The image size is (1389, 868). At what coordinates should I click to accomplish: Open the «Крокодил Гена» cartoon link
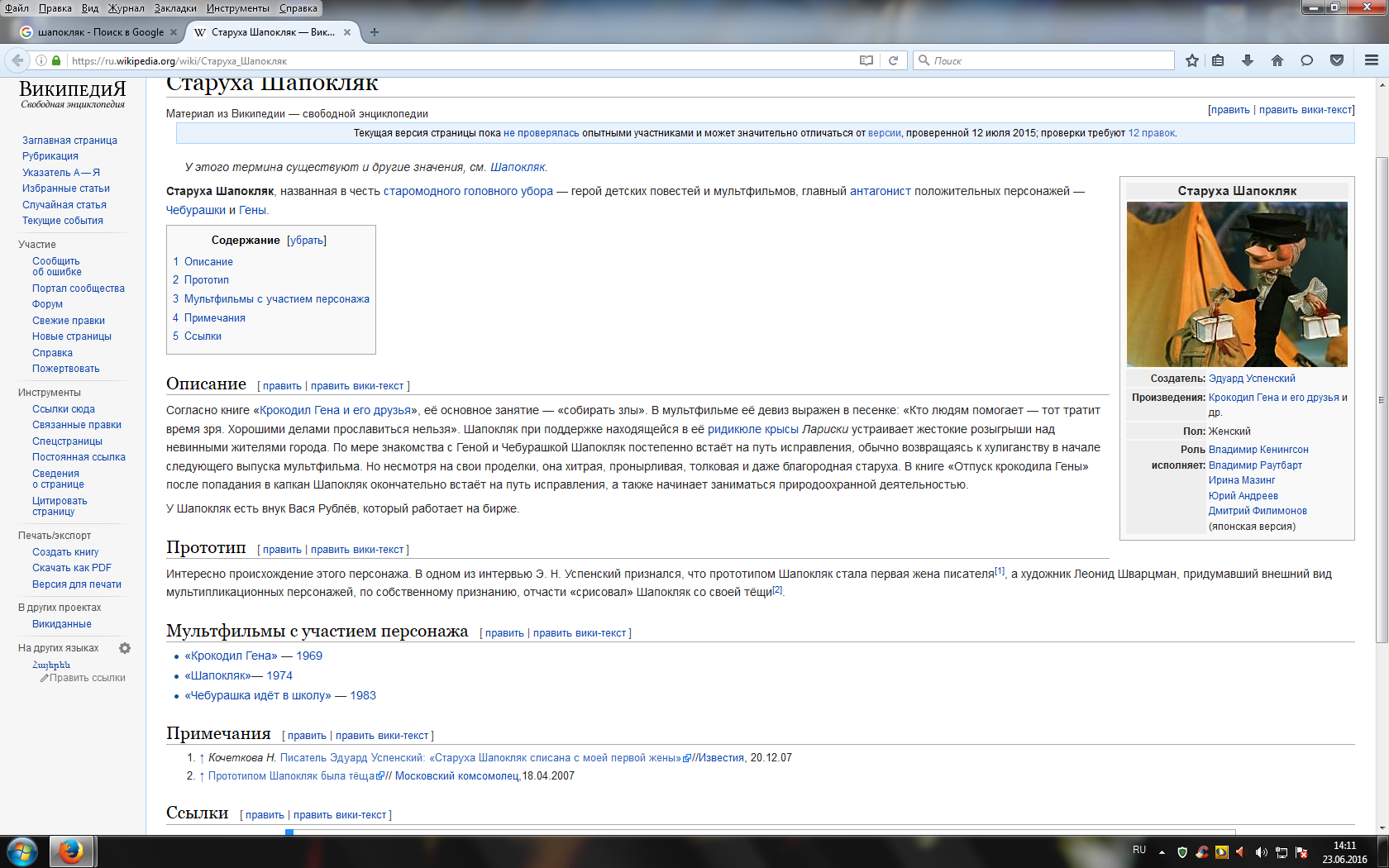(231, 656)
